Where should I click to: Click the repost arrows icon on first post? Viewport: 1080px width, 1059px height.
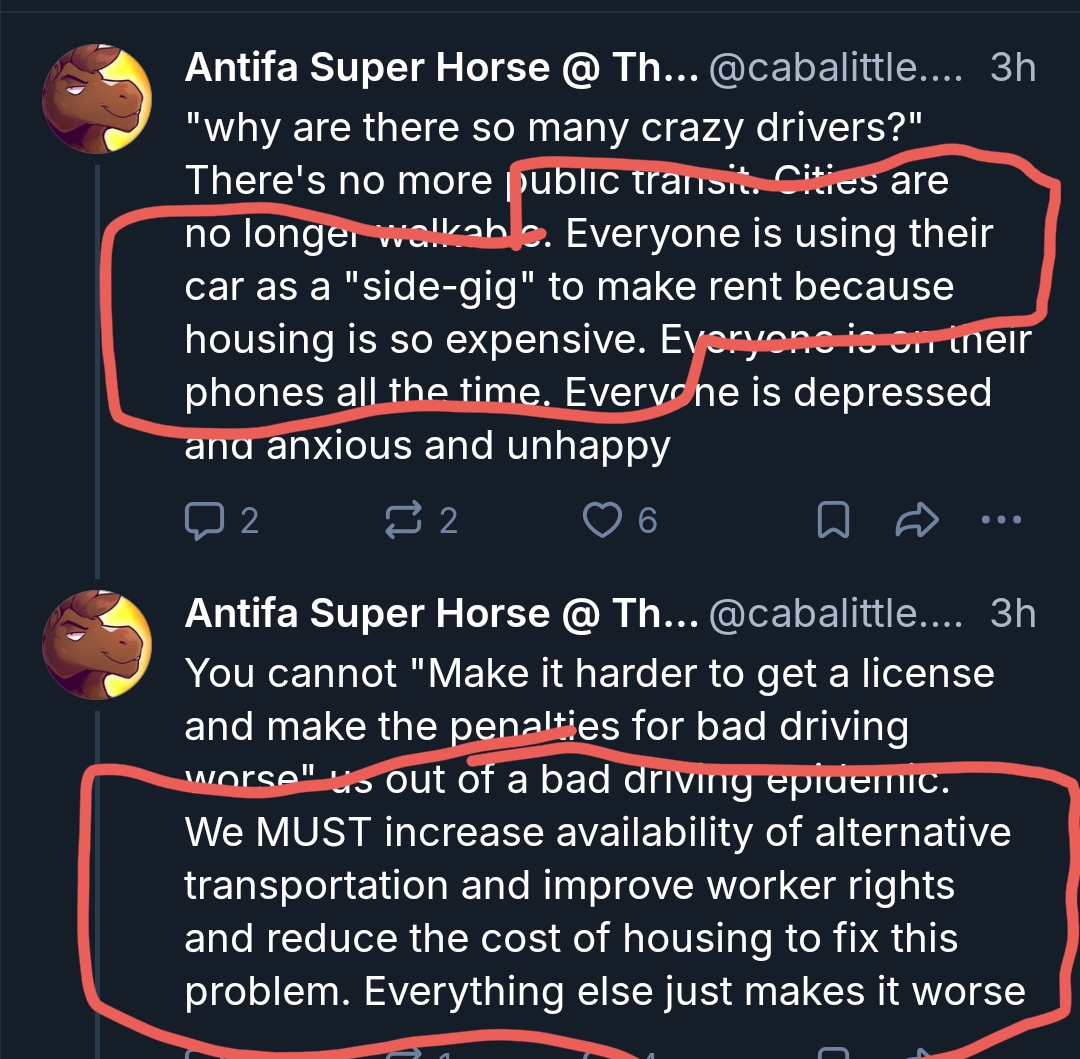[404, 520]
